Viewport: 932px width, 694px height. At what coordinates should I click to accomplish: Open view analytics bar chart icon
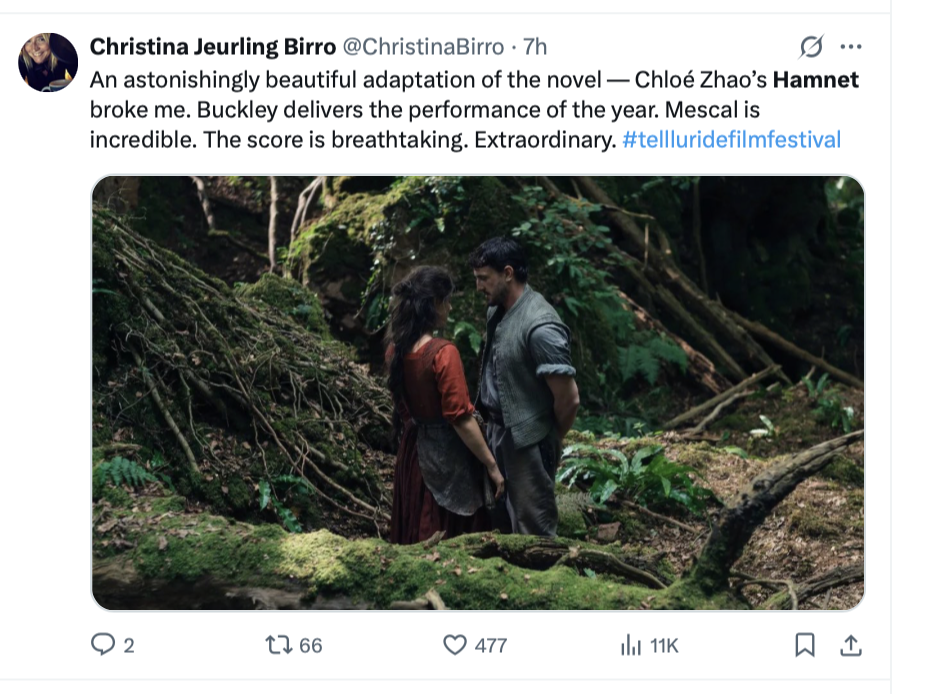pyautogui.click(x=630, y=646)
